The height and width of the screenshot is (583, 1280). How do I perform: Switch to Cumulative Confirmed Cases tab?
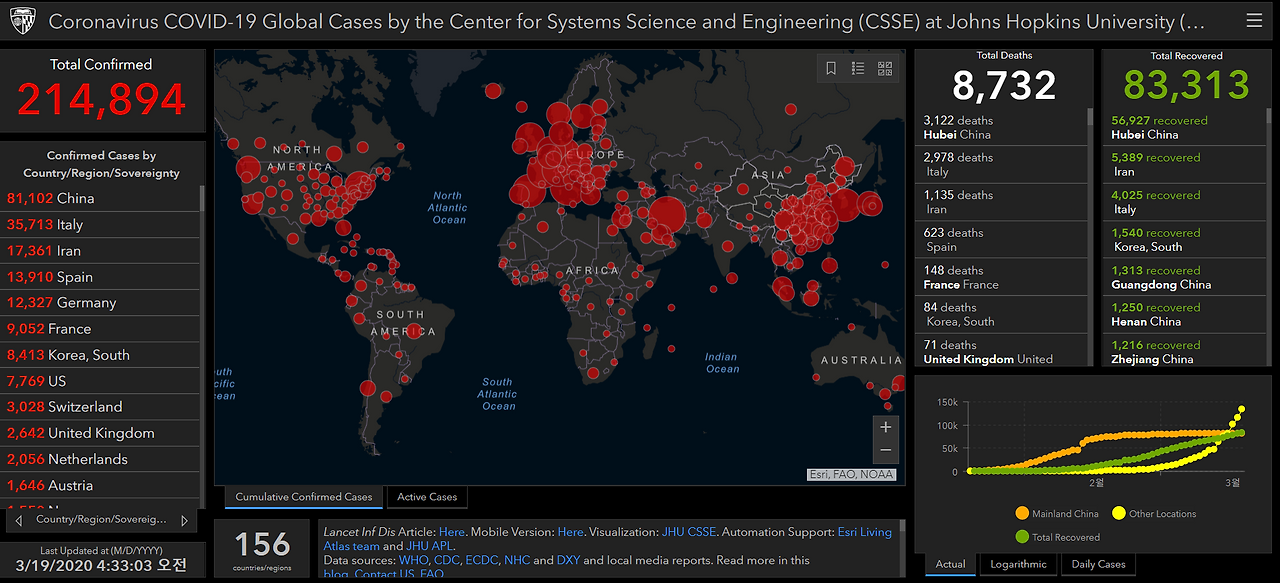(x=303, y=497)
